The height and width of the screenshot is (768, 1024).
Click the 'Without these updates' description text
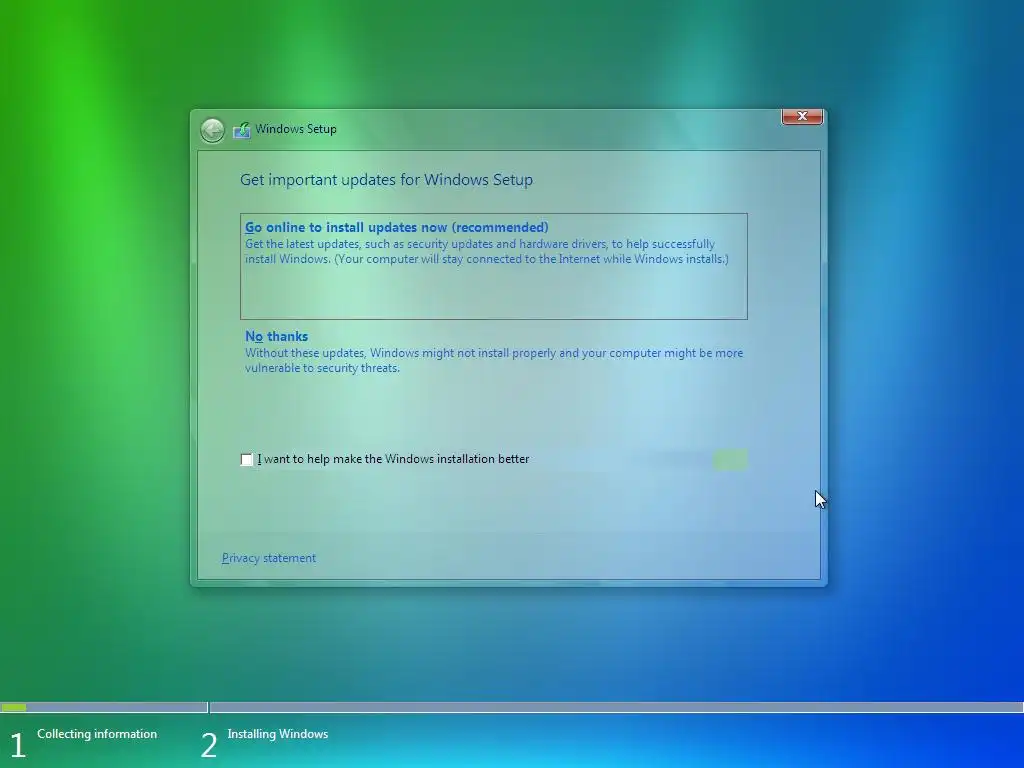point(494,360)
